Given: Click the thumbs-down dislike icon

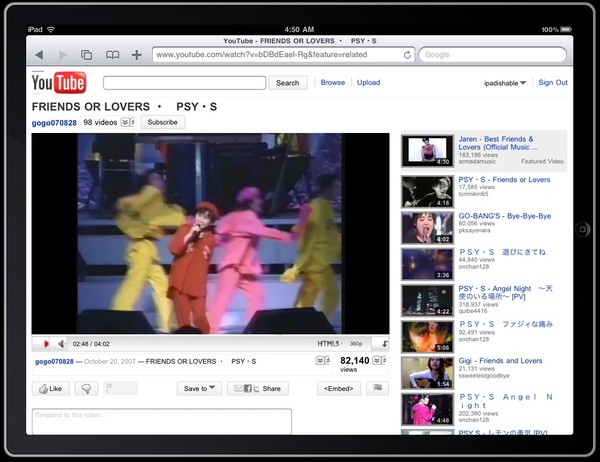Looking at the screenshot, I should pos(85,388).
